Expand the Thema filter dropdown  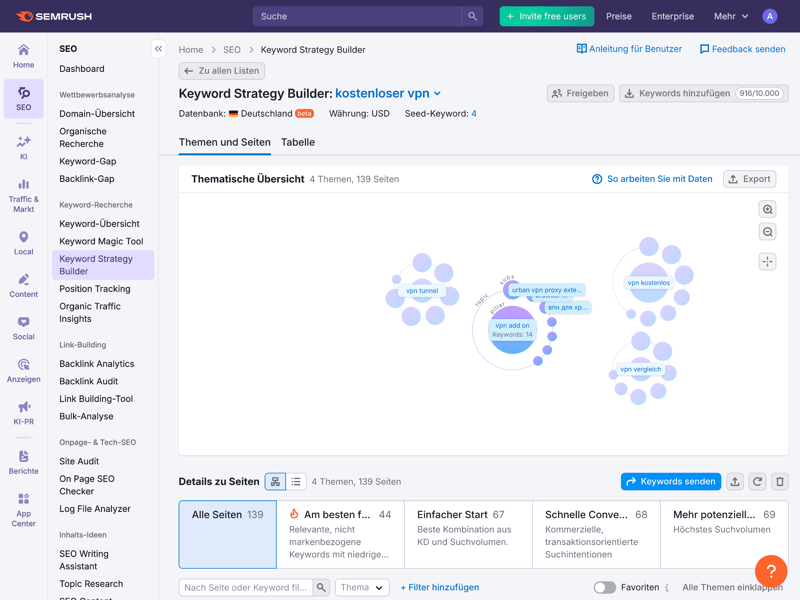[x=361, y=587]
